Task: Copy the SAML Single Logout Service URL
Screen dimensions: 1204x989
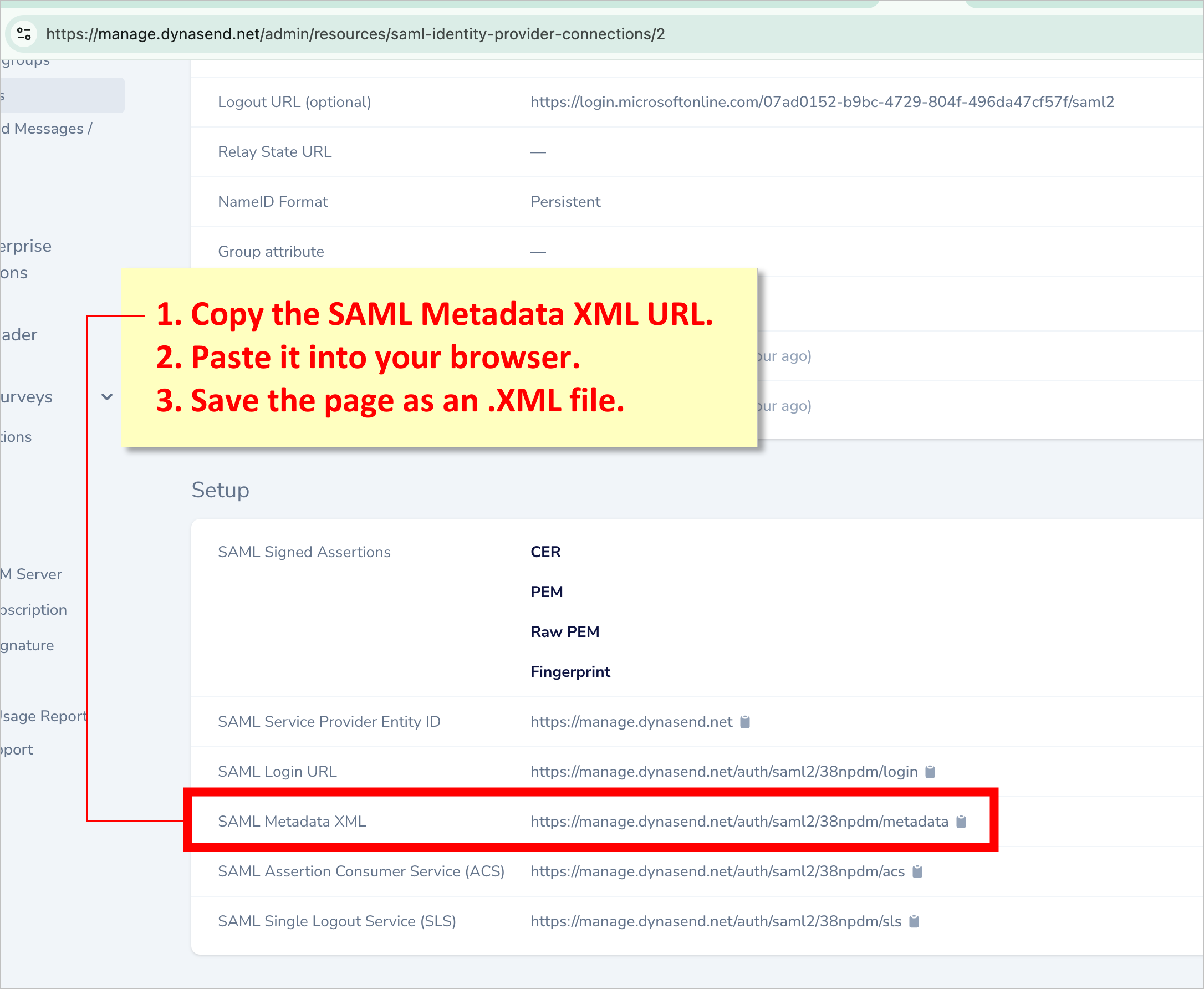Action: click(x=915, y=921)
